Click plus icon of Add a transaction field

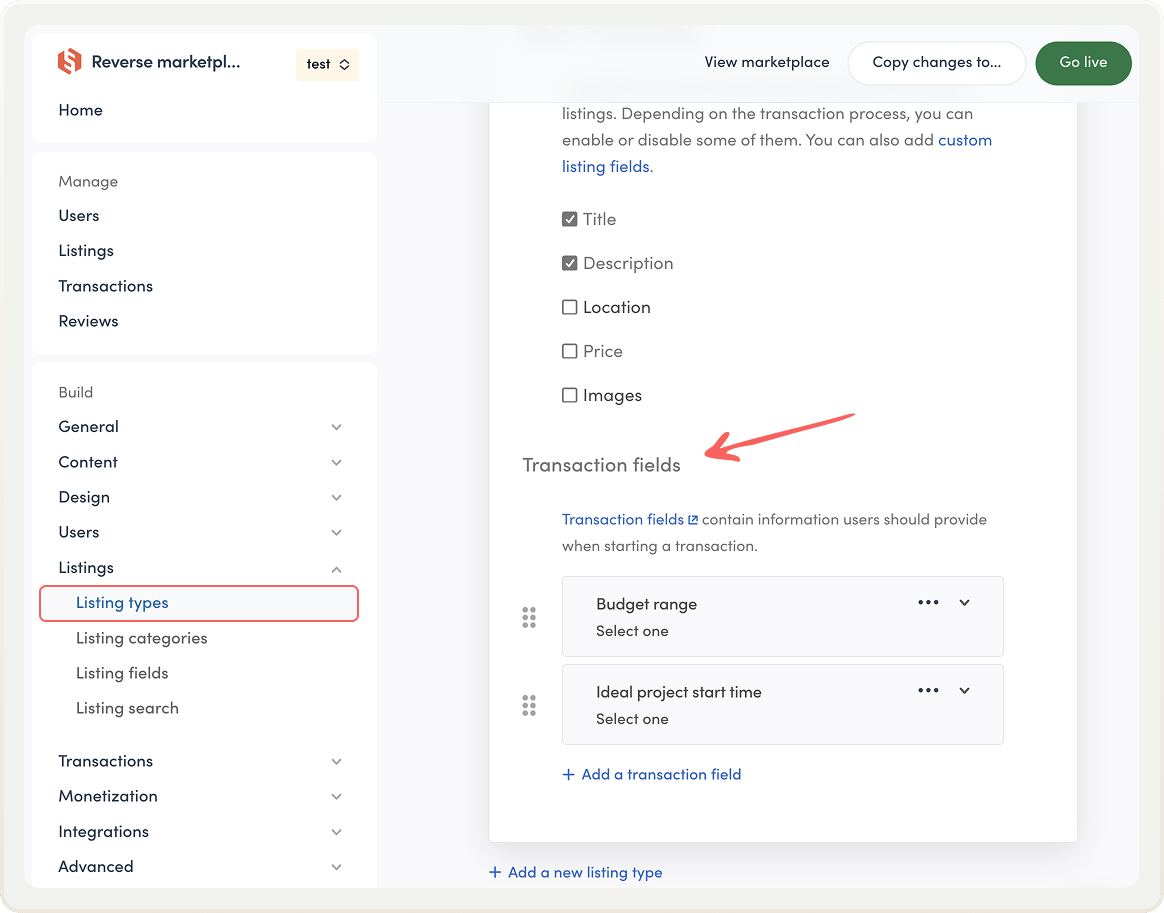click(569, 775)
